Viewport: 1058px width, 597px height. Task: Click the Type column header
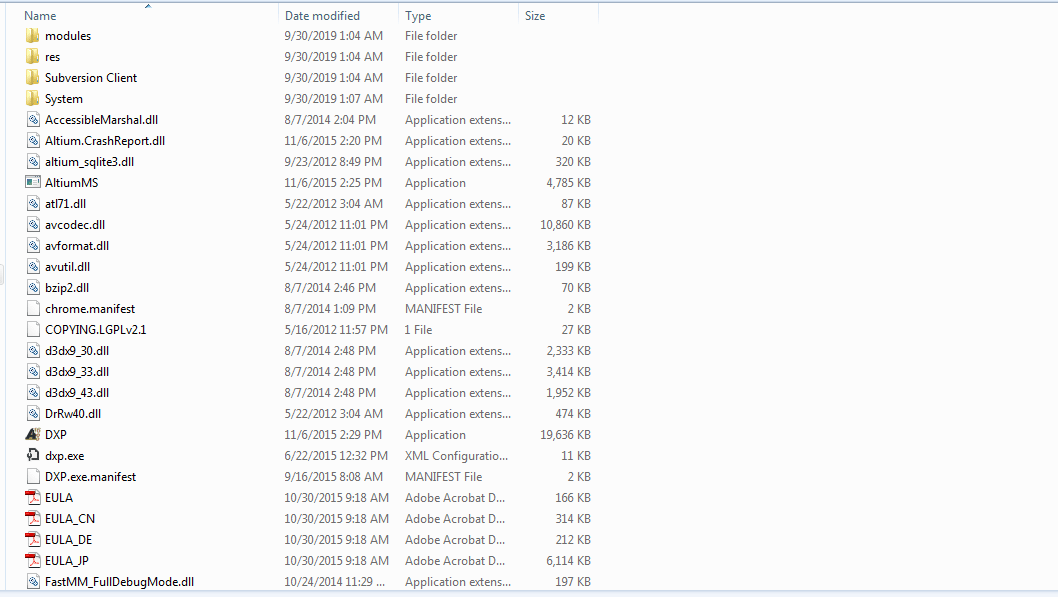(x=418, y=16)
